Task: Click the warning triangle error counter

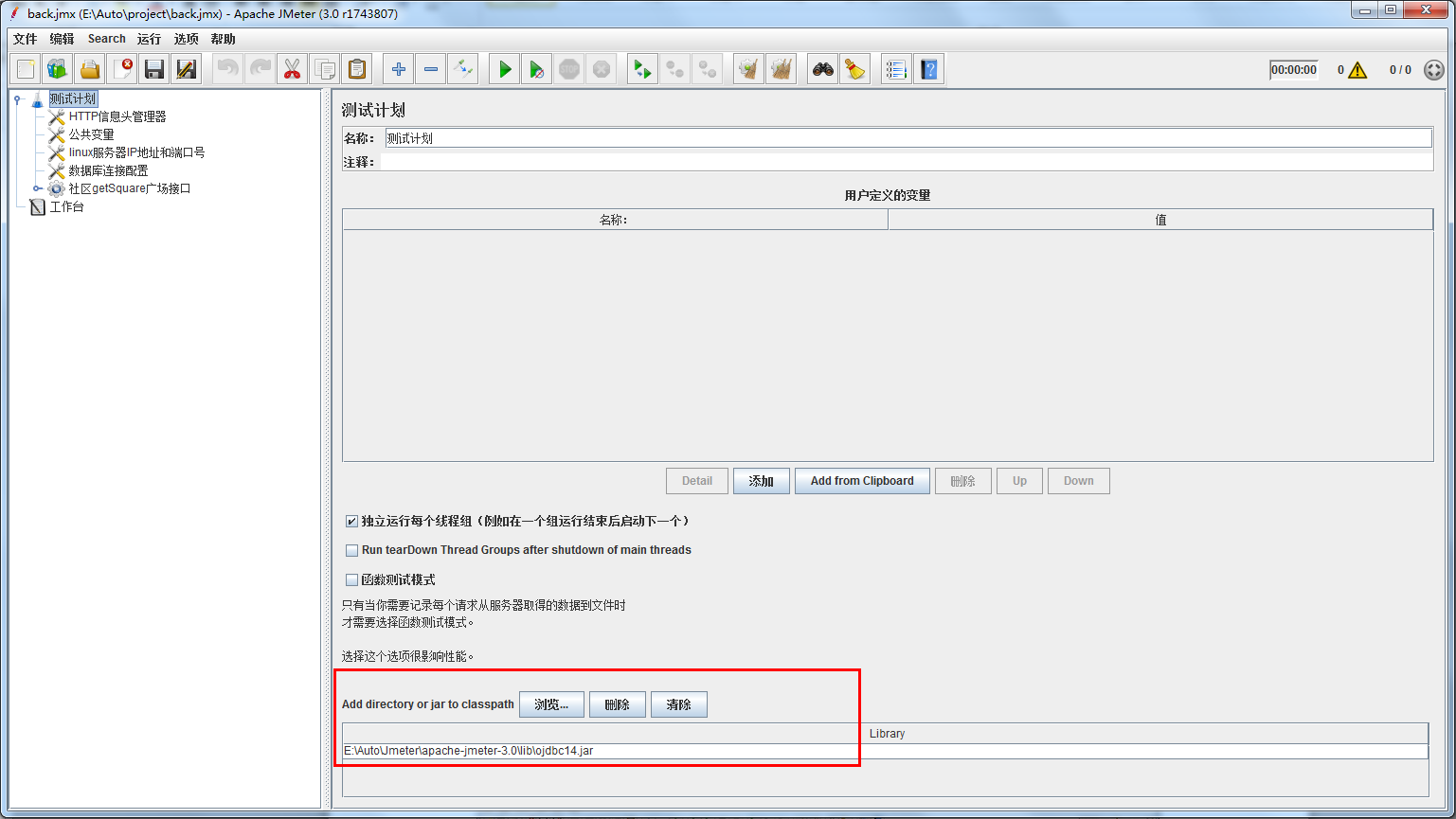Action: click(1357, 70)
